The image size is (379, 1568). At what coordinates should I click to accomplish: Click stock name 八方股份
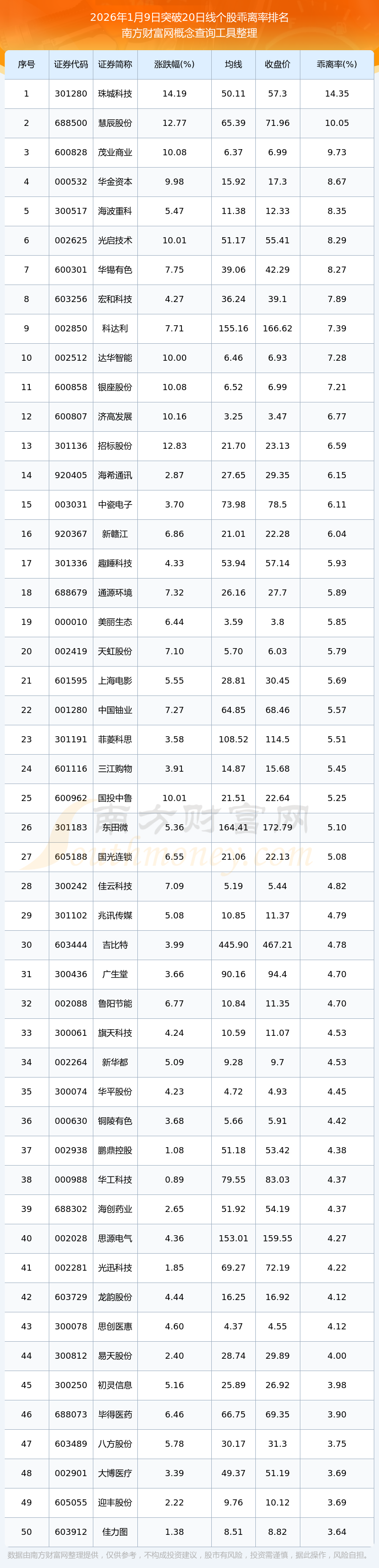[115, 1444]
